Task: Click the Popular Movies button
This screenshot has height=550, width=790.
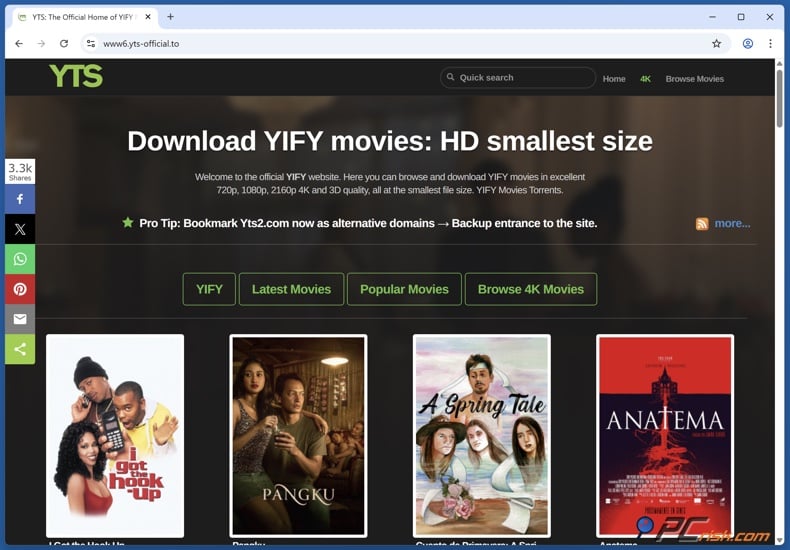Action: [x=404, y=289]
